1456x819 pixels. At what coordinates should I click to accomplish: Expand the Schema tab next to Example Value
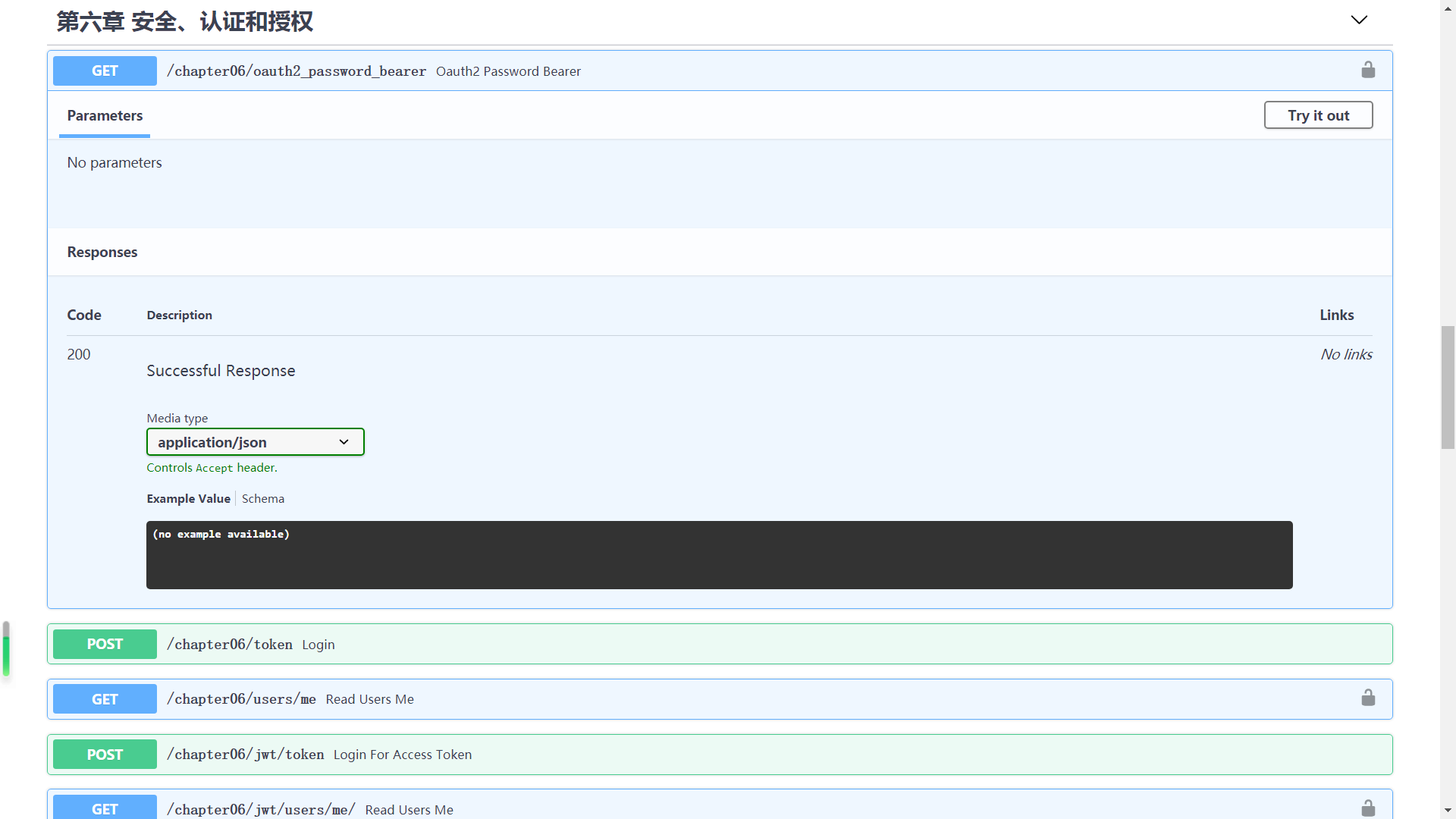coord(264,498)
